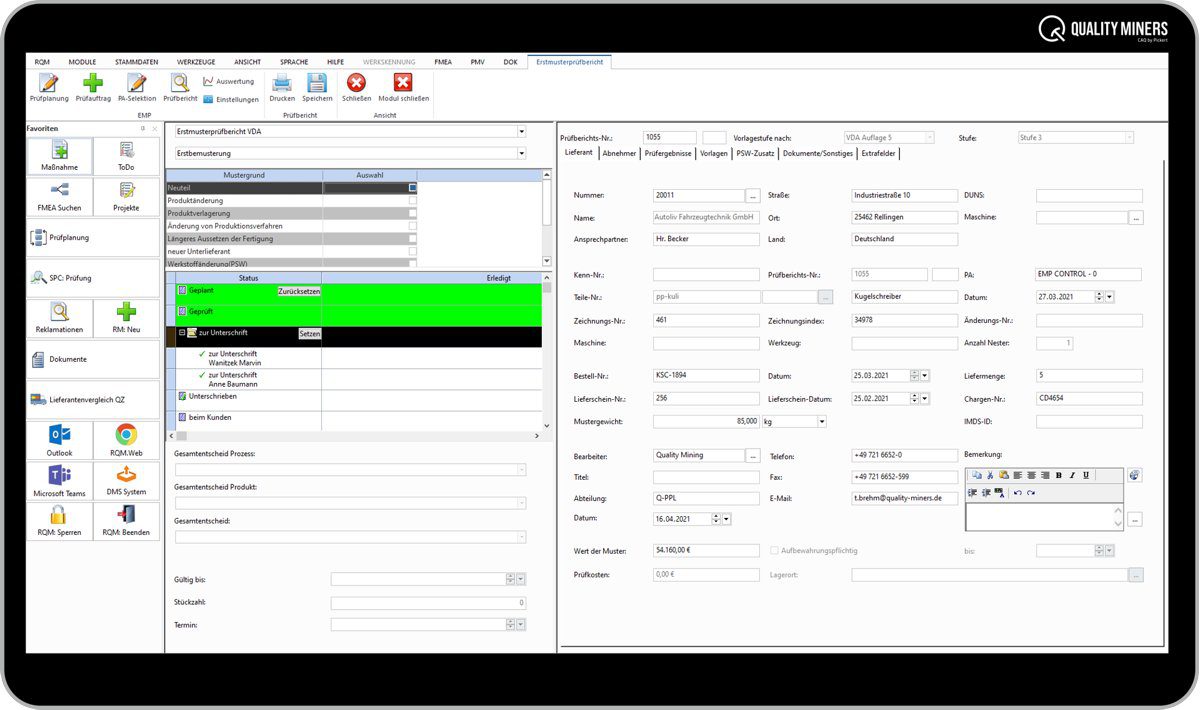Open Outlook from the favorites panel
Screen dimensions: 1200x710
tap(59, 440)
